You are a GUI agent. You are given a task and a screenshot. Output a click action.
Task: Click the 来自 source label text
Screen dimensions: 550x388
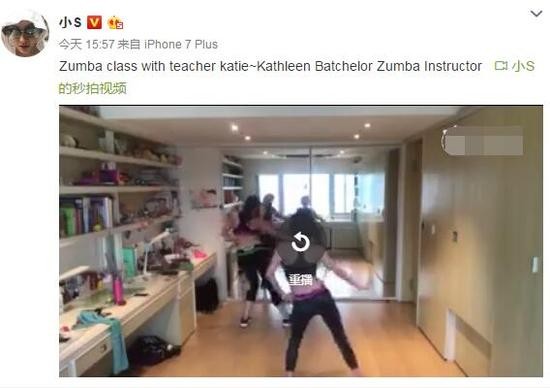pyautogui.click(x=129, y=45)
